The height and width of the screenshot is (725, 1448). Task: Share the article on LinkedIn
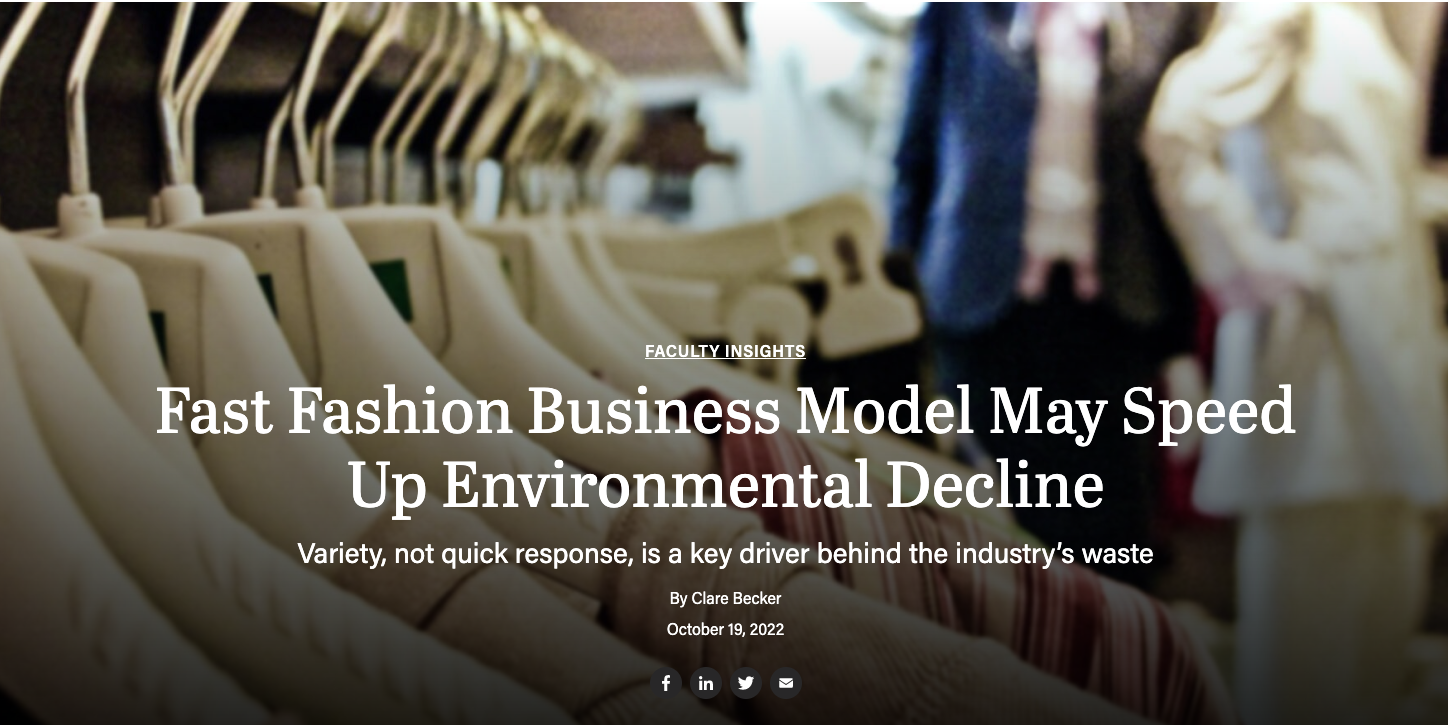tap(706, 683)
